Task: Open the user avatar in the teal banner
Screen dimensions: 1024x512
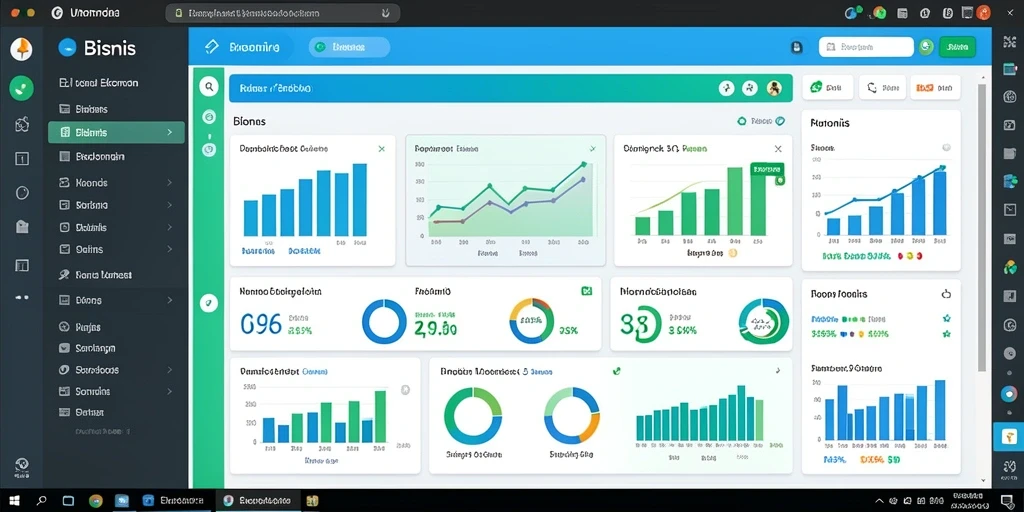Action: (x=775, y=88)
